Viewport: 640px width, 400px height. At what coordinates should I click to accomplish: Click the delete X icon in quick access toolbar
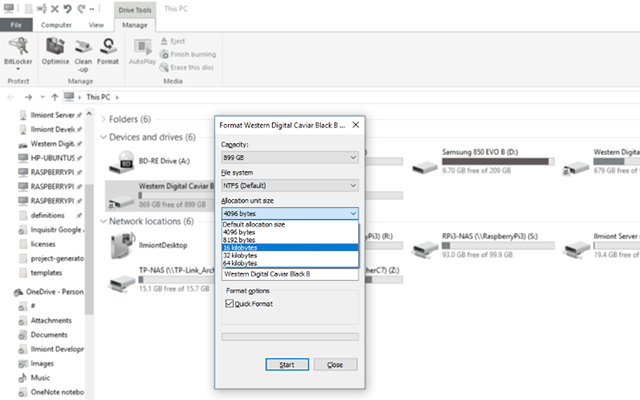click(x=55, y=9)
